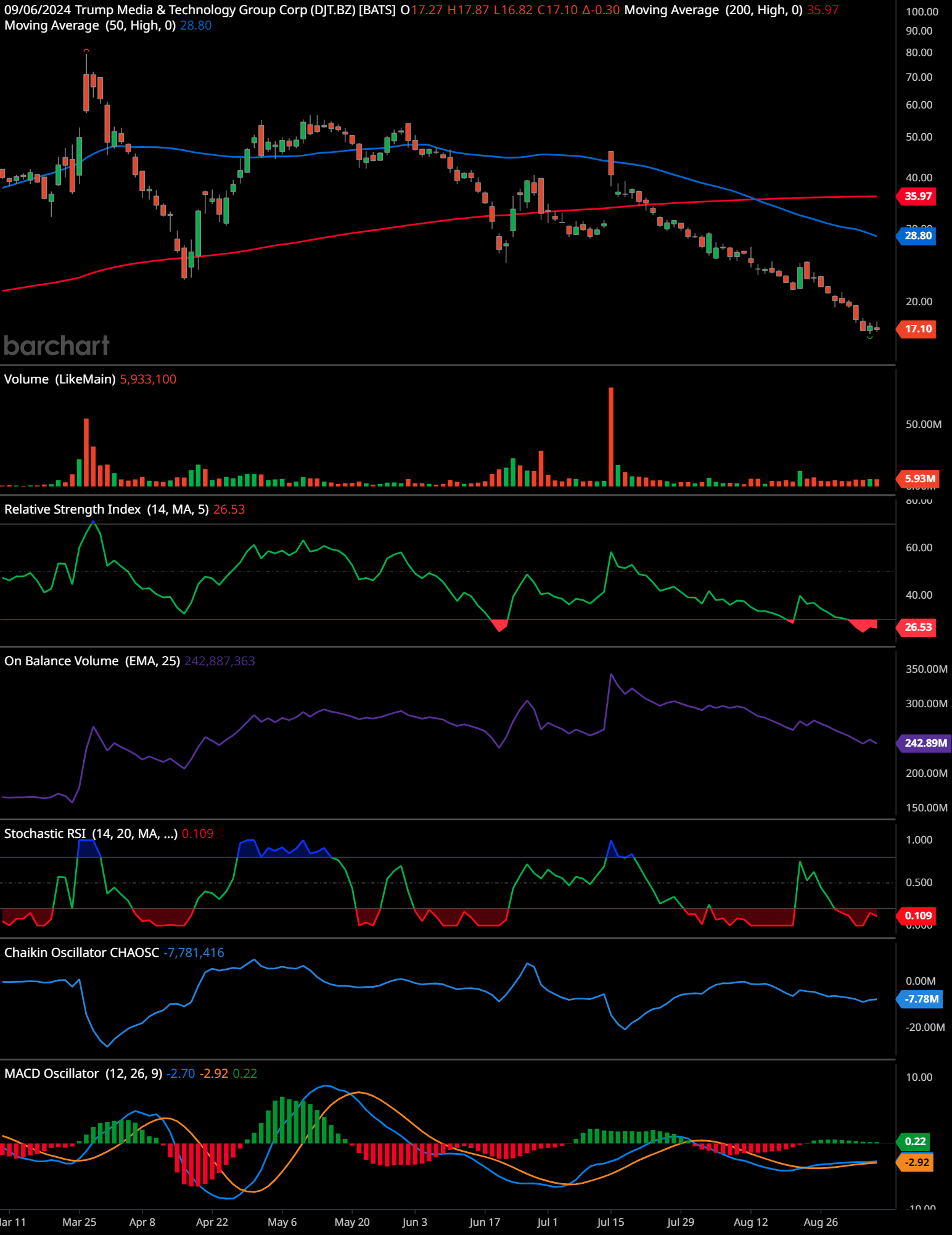Click the Stochastic RSI tag 0.109
952x1235 pixels.
917,916
